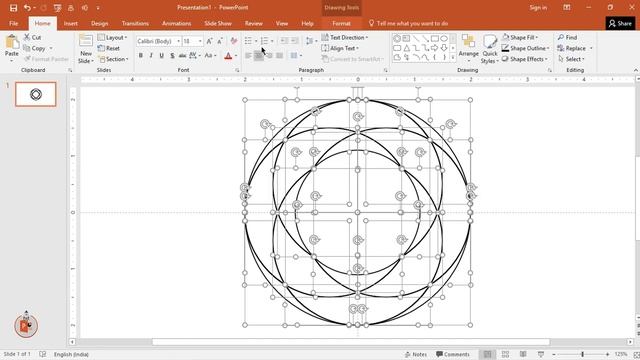Click the Undo arrow icon
This screenshot has height=360, width=640.
27,8
